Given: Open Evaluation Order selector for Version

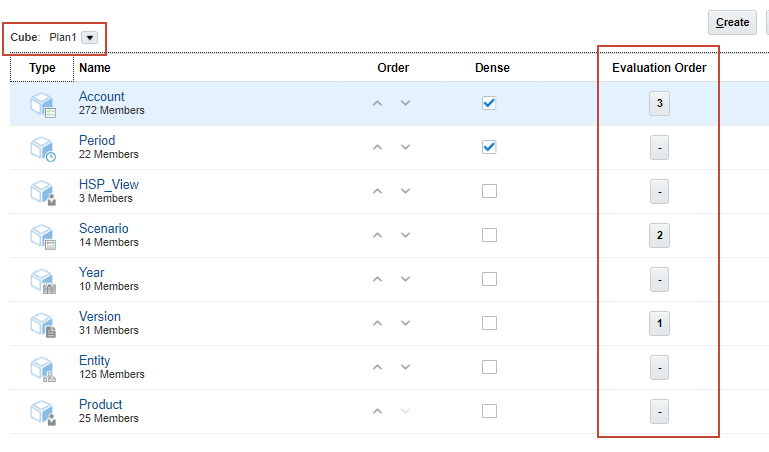Looking at the screenshot, I should (x=659, y=323).
